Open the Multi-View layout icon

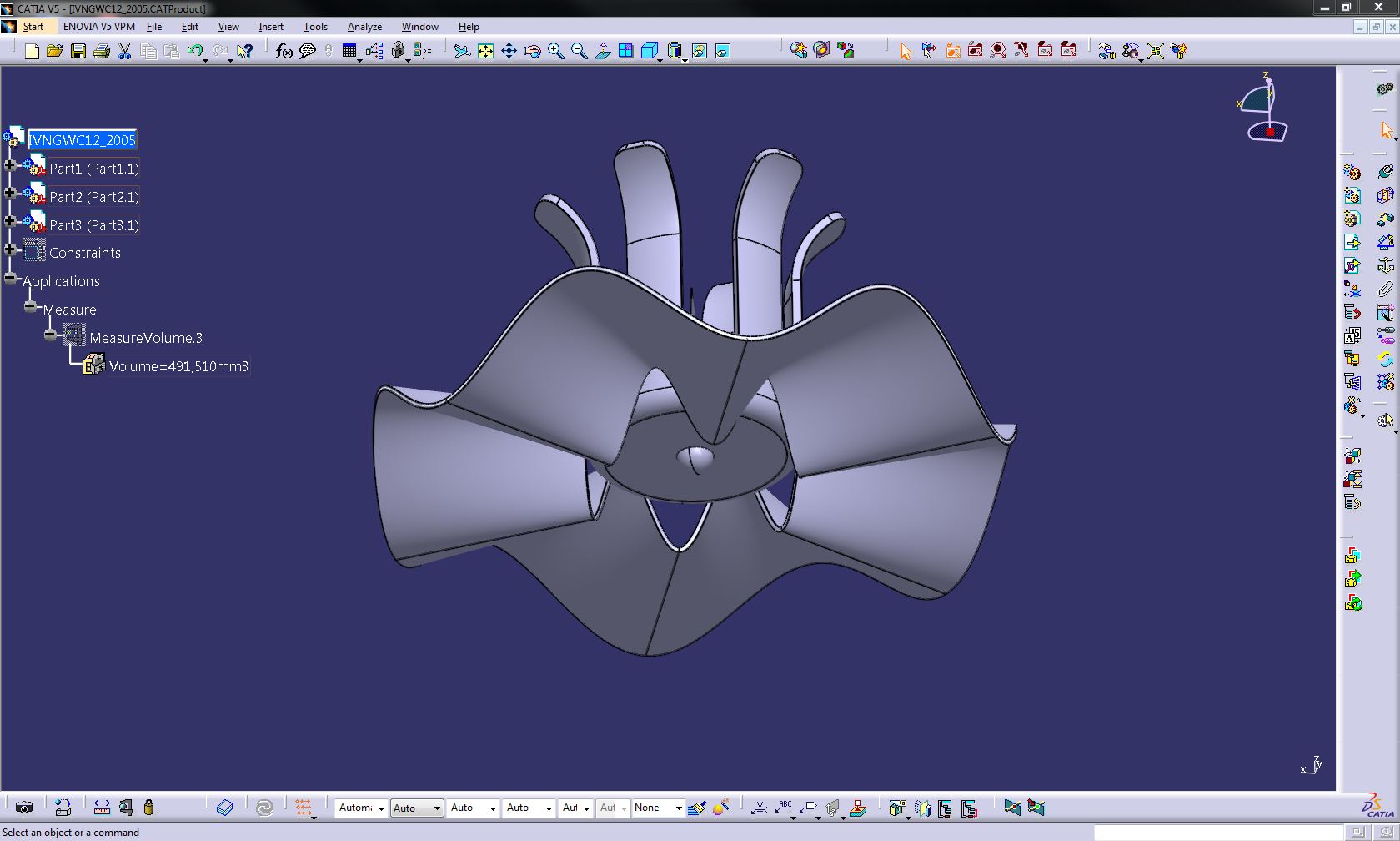coord(626,52)
